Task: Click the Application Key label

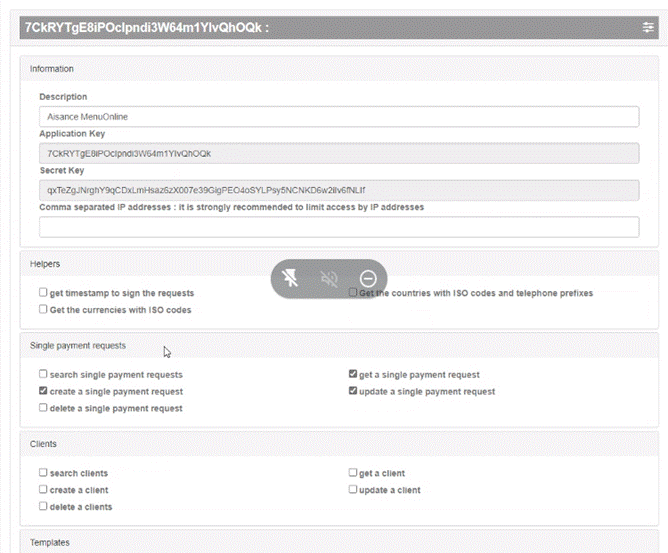Action: [72, 133]
